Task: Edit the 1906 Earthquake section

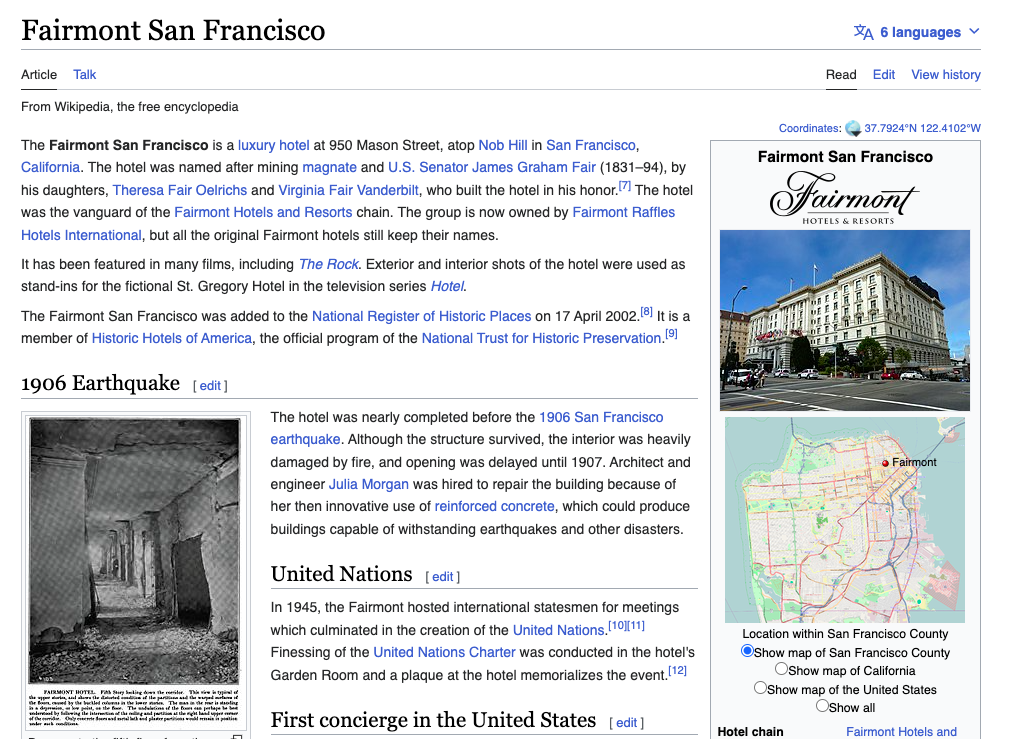Action: [210, 386]
